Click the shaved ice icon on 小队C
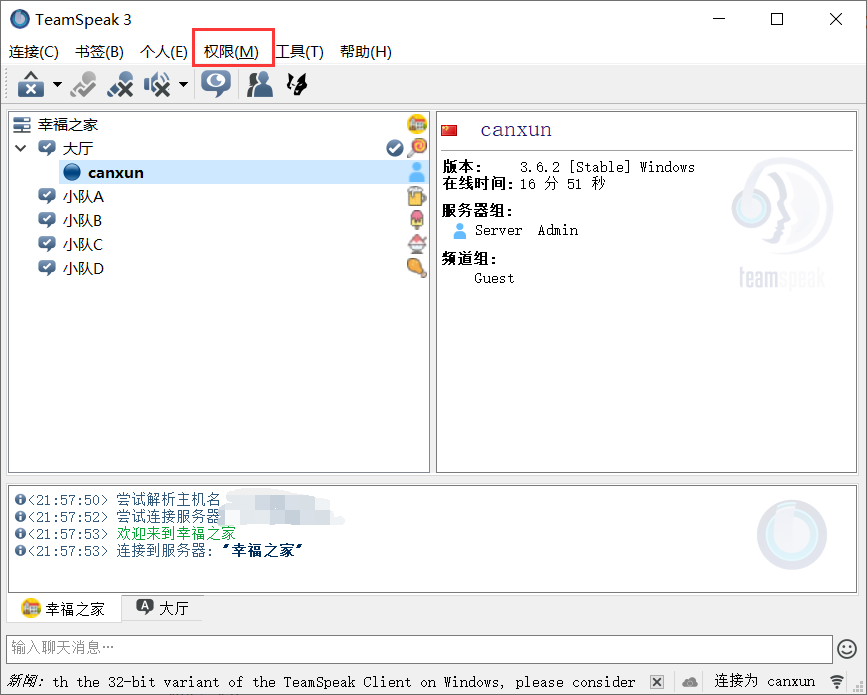 417,244
